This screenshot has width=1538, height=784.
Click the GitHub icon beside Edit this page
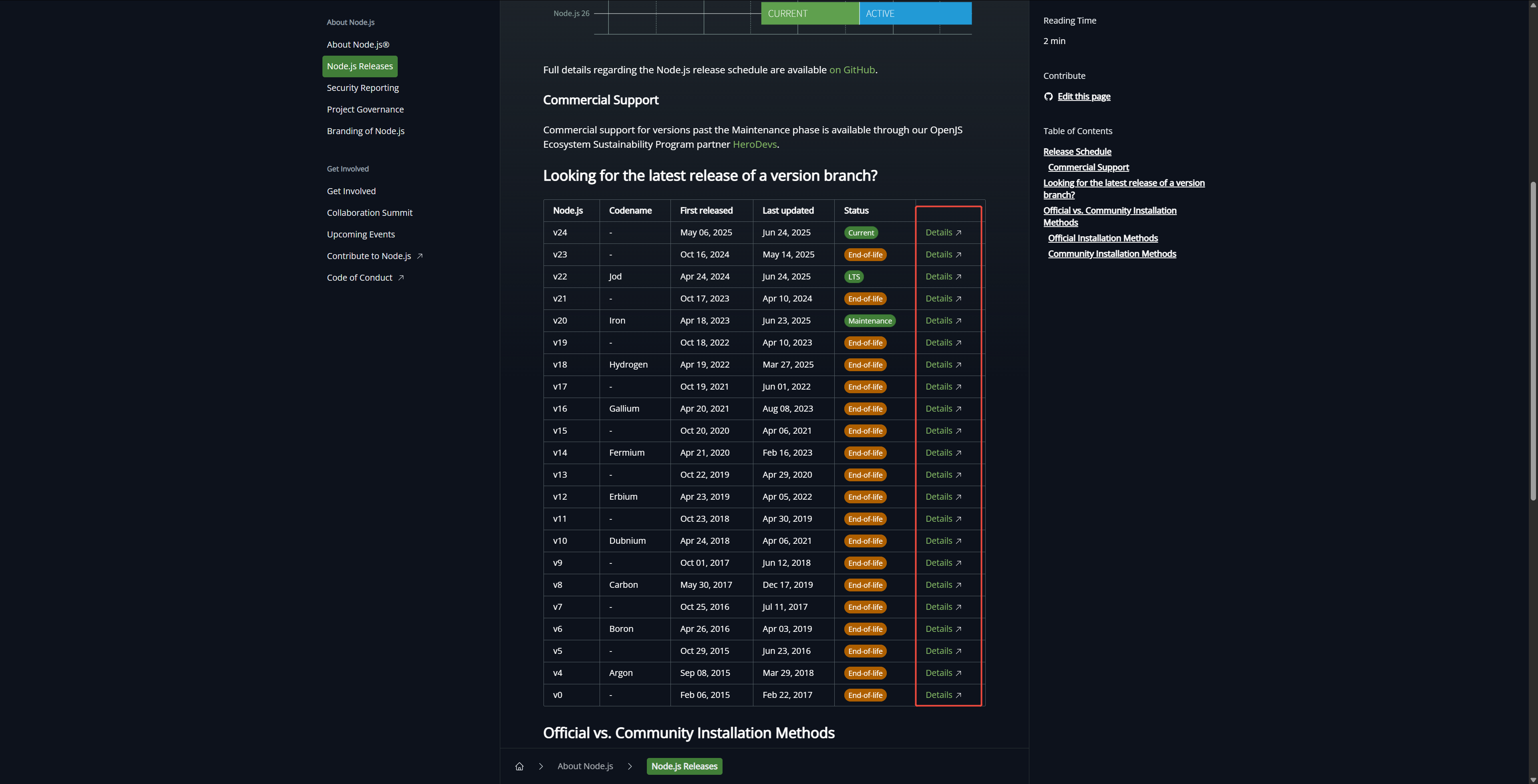tap(1049, 96)
